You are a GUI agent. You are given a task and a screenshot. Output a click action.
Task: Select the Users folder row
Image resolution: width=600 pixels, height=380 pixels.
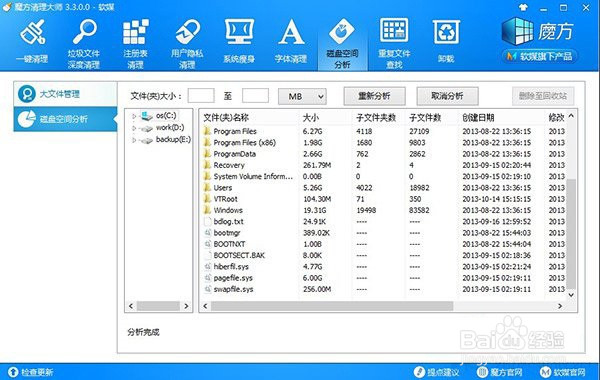[x=383, y=188]
